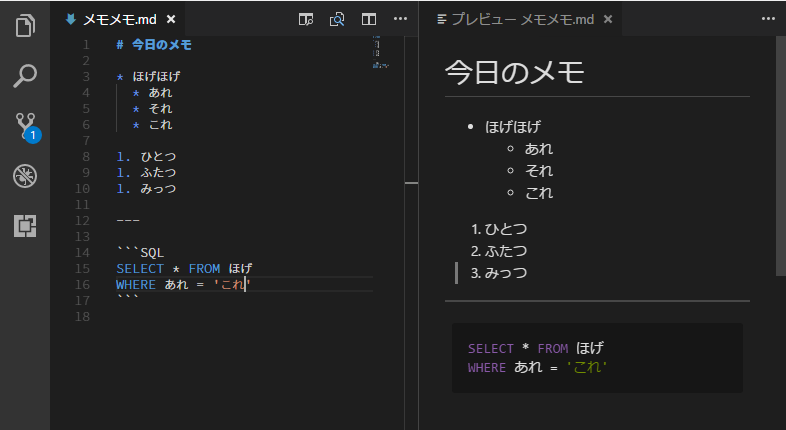Screen dimensions: 786x430
Task: Click 'それ' sub-bullet in preview
Action: (x=539, y=171)
